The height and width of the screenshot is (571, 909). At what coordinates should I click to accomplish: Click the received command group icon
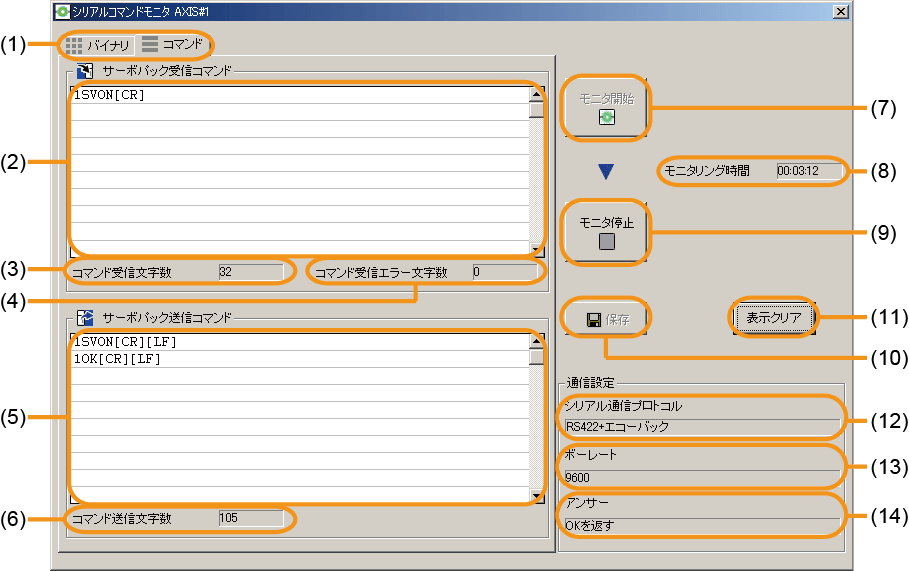85,71
